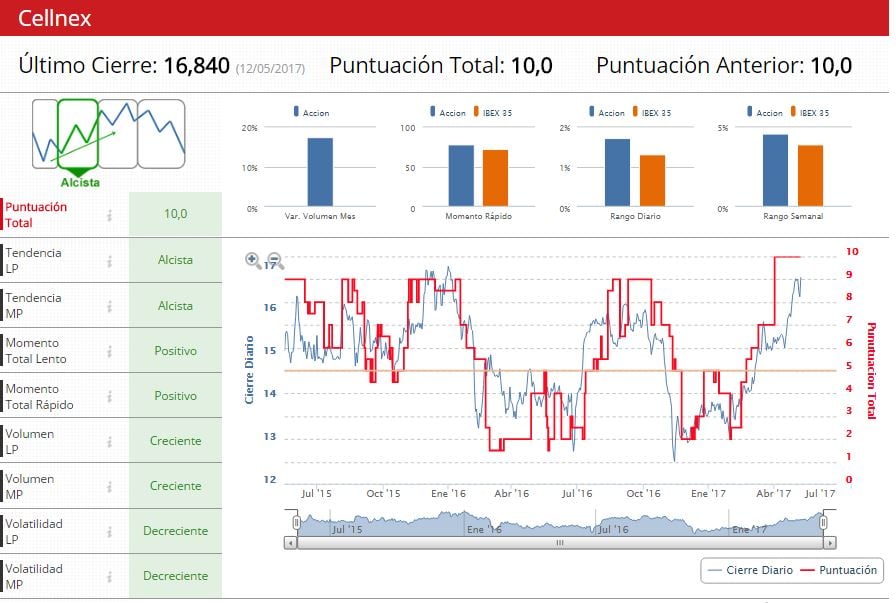
Task: Open info icon for Volatilidad MP row
Action: coord(109,577)
